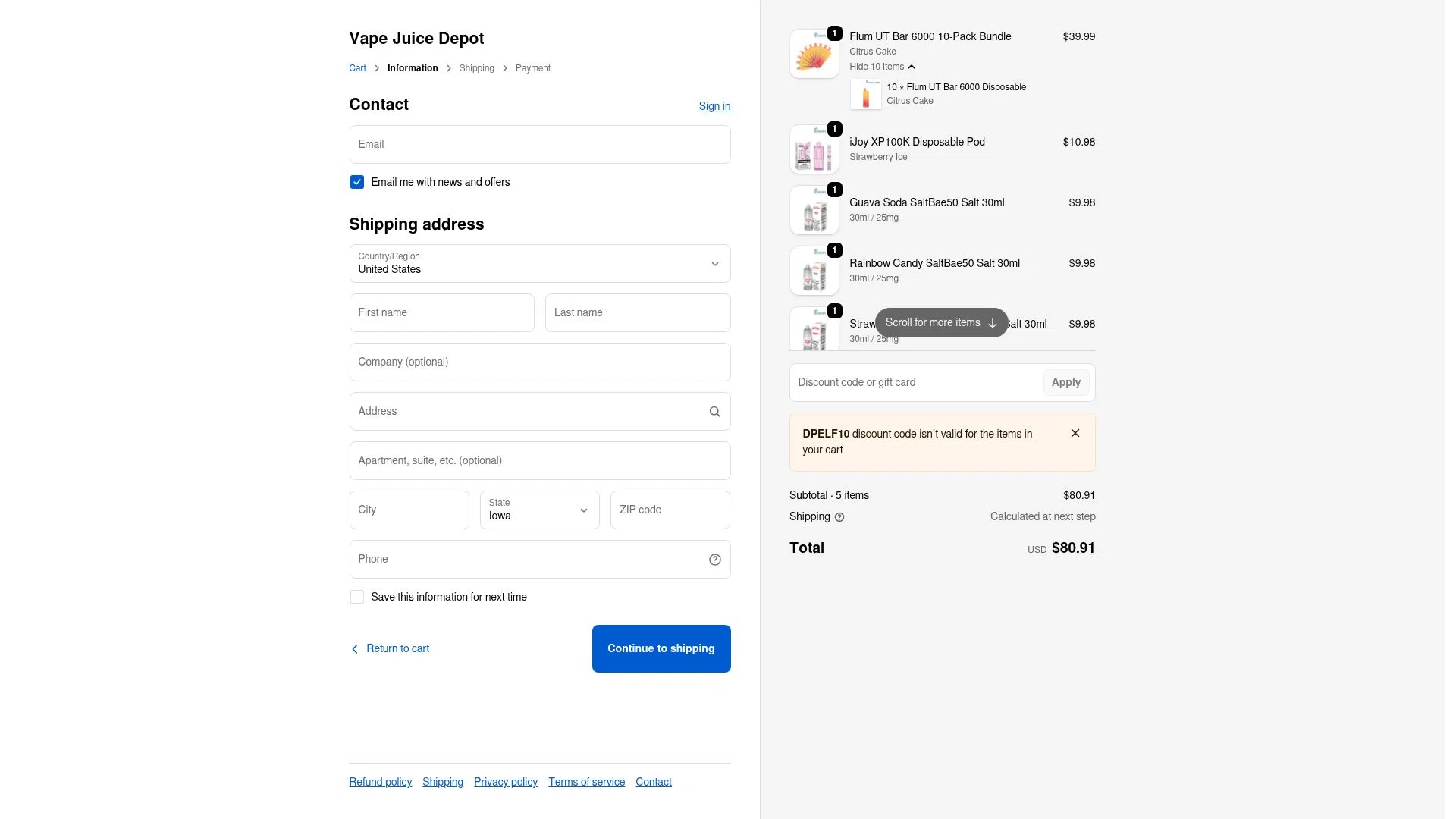Dismiss the DPELF10 discount error notice
This screenshot has height=819, width=1456.
point(1075,433)
